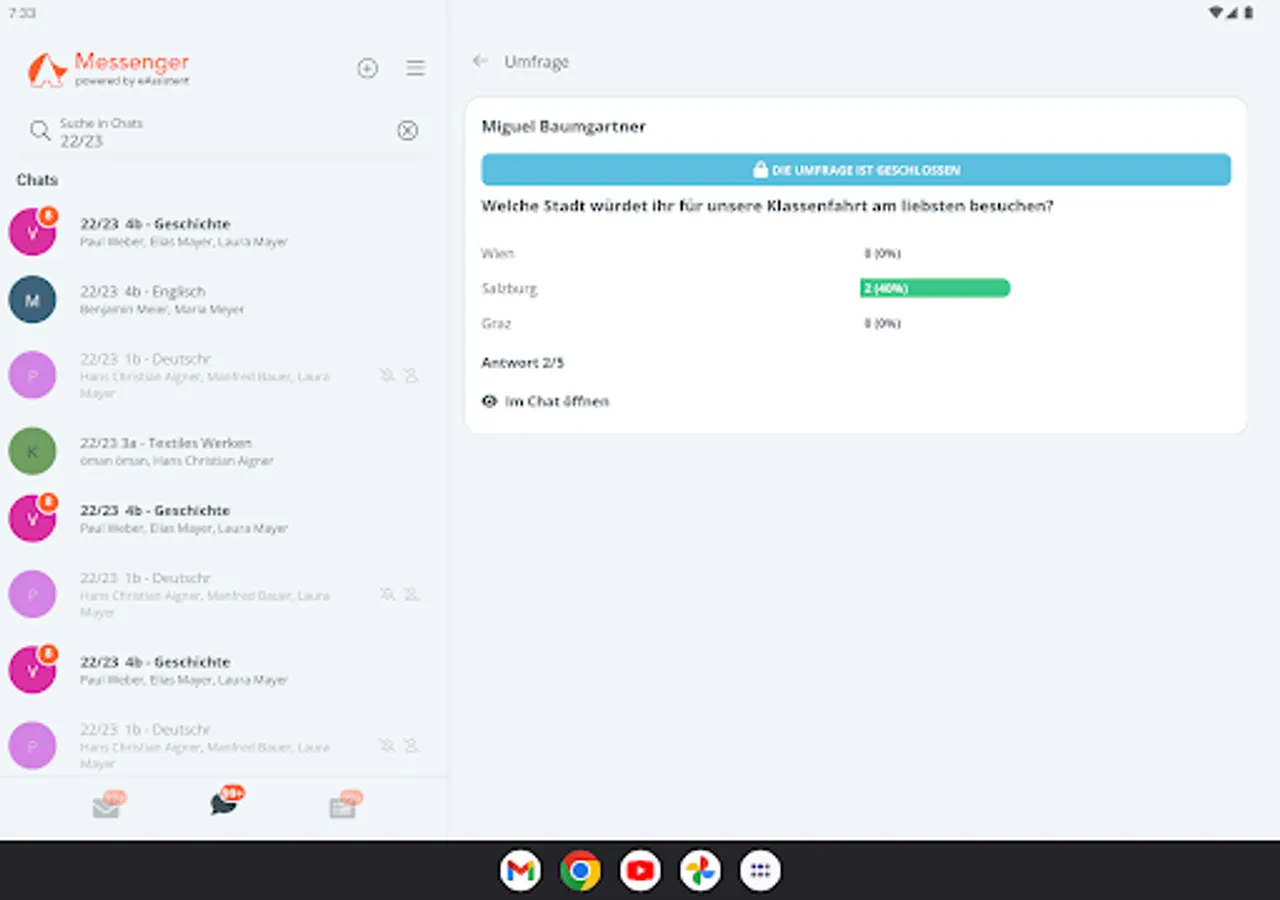1280x900 pixels.
Task: Open Chrome from the taskbar
Action: pyautogui.click(x=580, y=871)
